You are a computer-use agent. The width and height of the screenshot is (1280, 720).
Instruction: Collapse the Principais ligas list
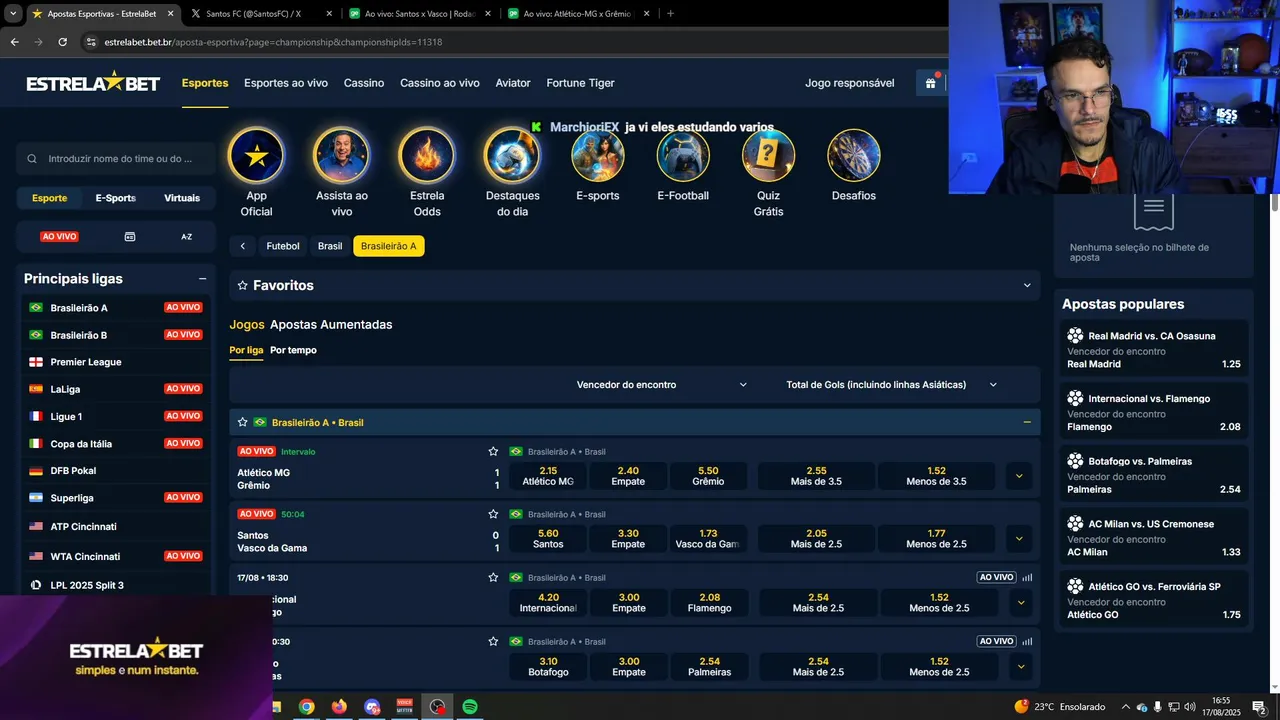[202, 279]
